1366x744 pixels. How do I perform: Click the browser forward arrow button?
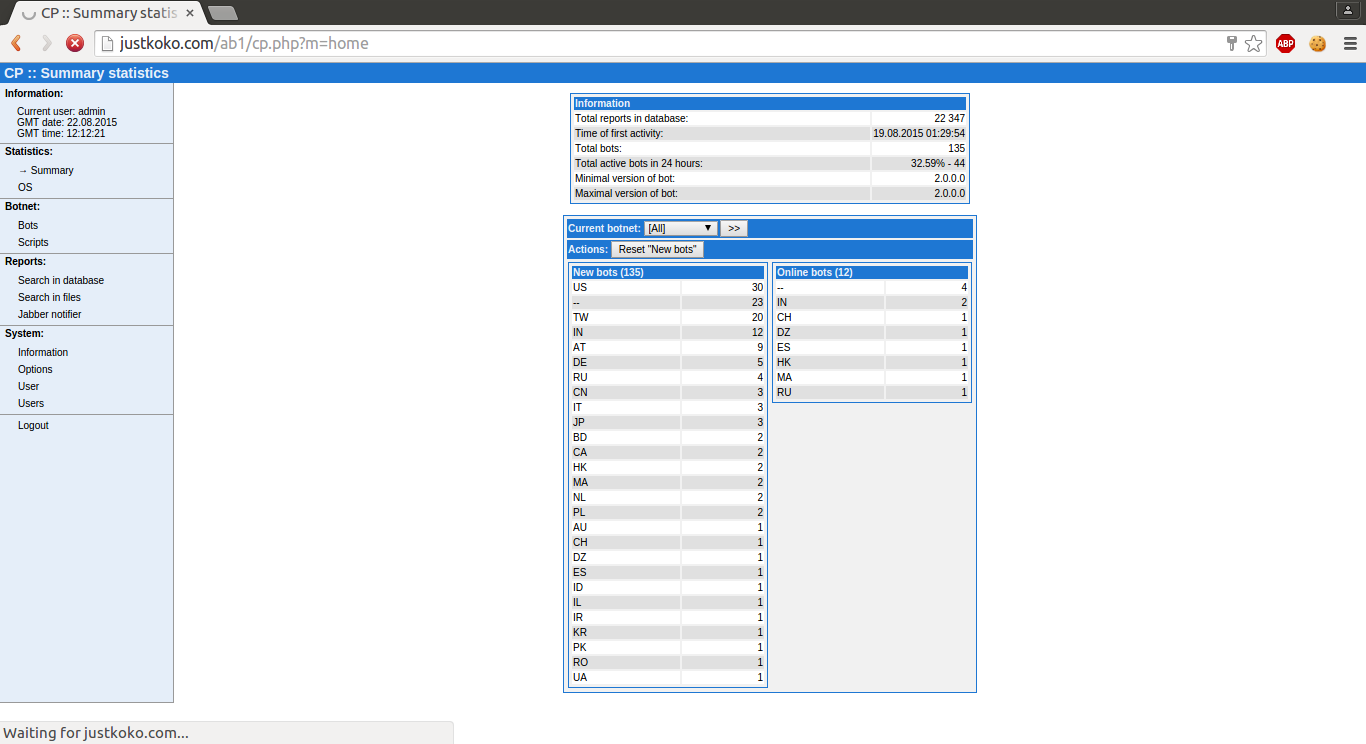(46, 43)
